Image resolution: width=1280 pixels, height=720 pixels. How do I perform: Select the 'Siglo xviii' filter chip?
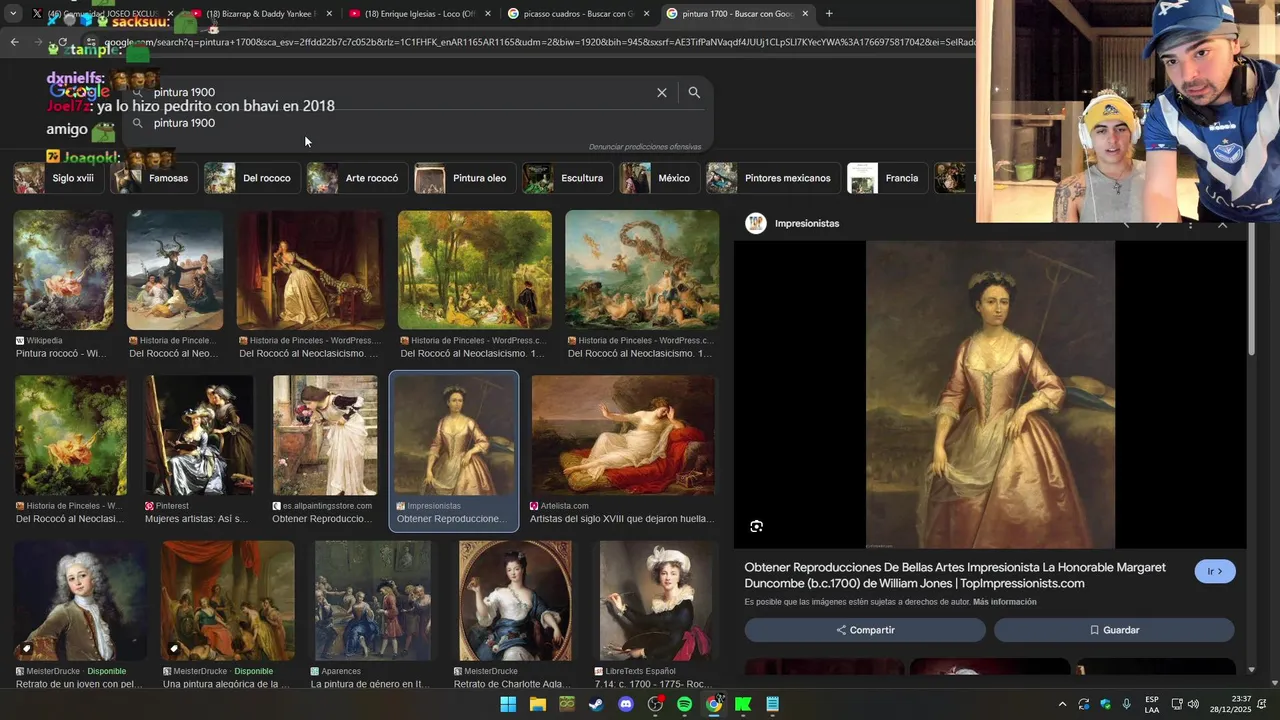[58, 178]
